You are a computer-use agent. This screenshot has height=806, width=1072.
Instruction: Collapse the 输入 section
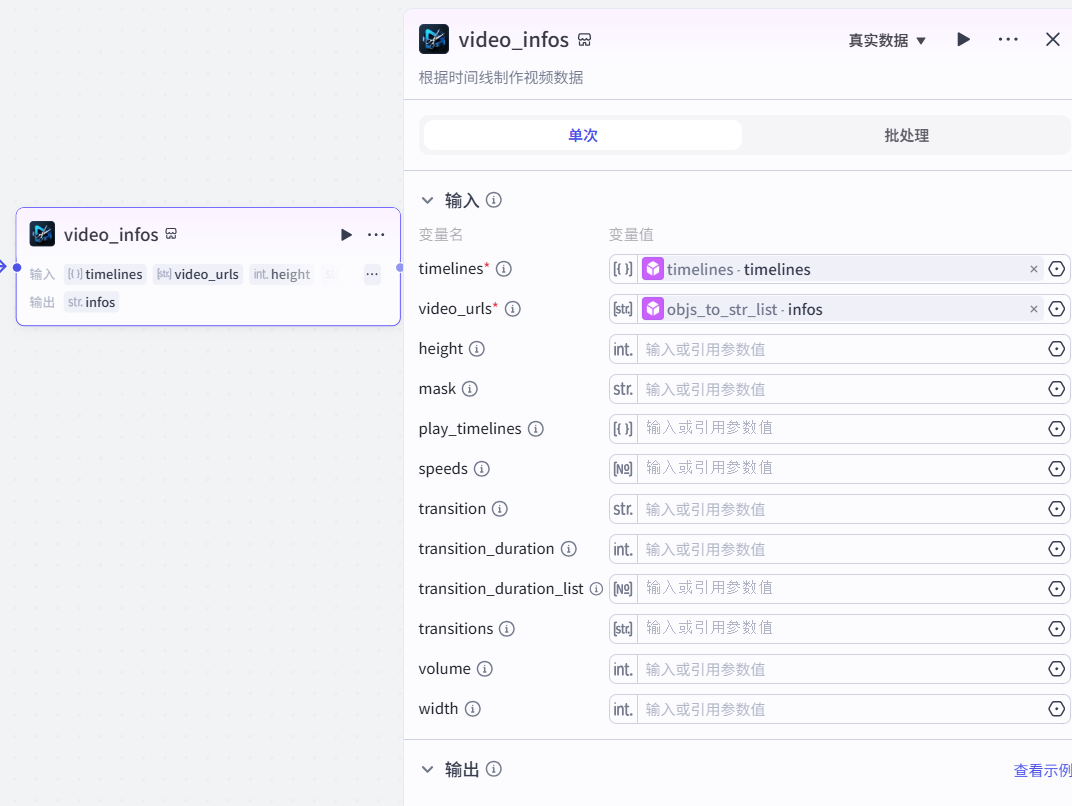click(427, 200)
